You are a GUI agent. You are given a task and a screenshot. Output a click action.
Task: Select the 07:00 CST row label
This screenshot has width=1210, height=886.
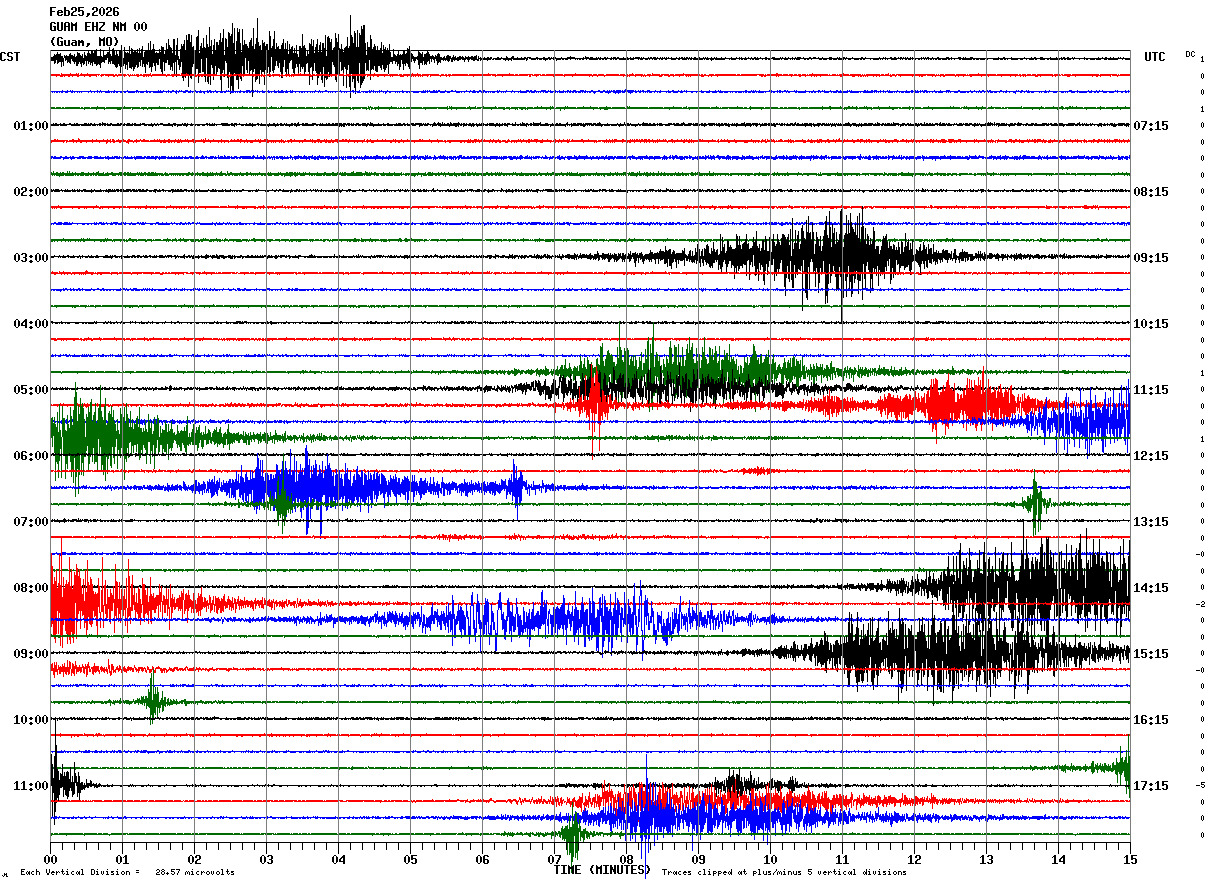(x=31, y=522)
